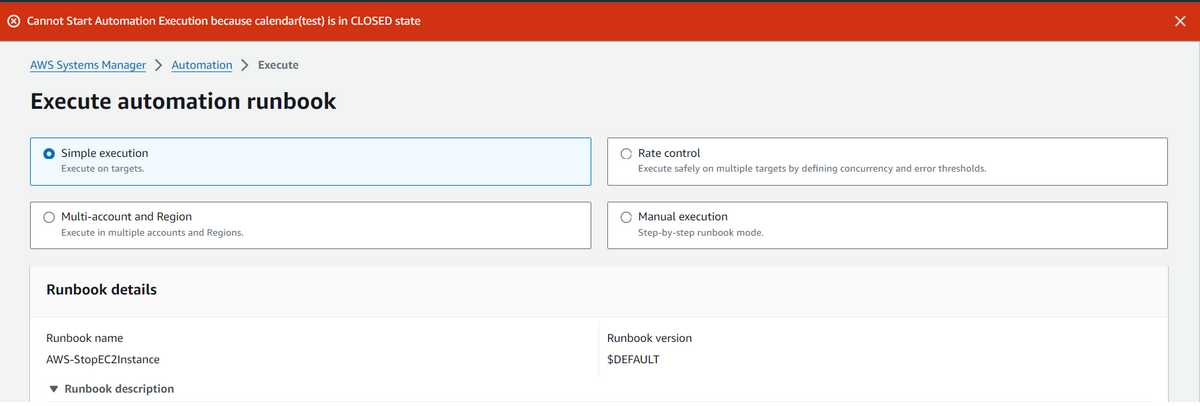Click the chevron after Automation breadcrumb
Screen dimensions: 1200x406
[x=245, y=66]
